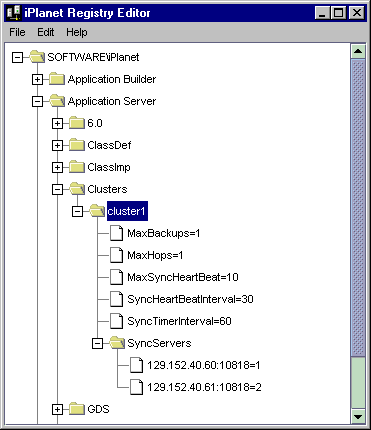Select the GDS key label
The height and width of the screenshot is (430, 371).
[98, 409]
